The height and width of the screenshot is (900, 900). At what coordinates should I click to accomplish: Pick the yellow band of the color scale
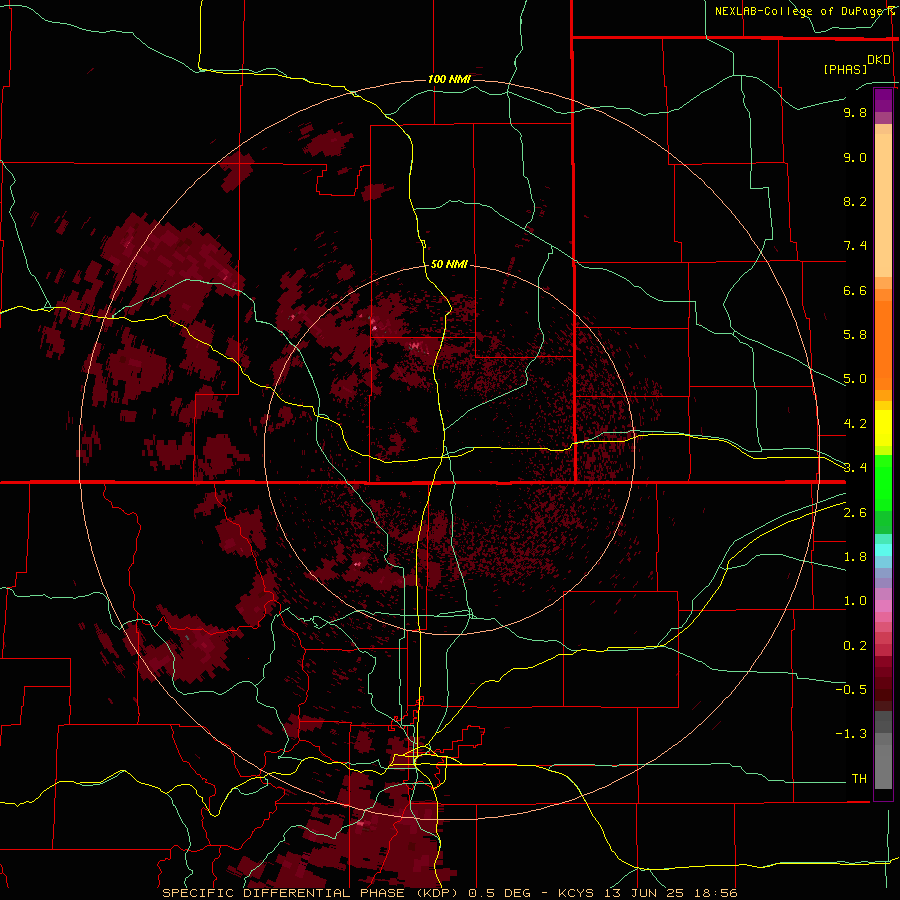(883, 428)
